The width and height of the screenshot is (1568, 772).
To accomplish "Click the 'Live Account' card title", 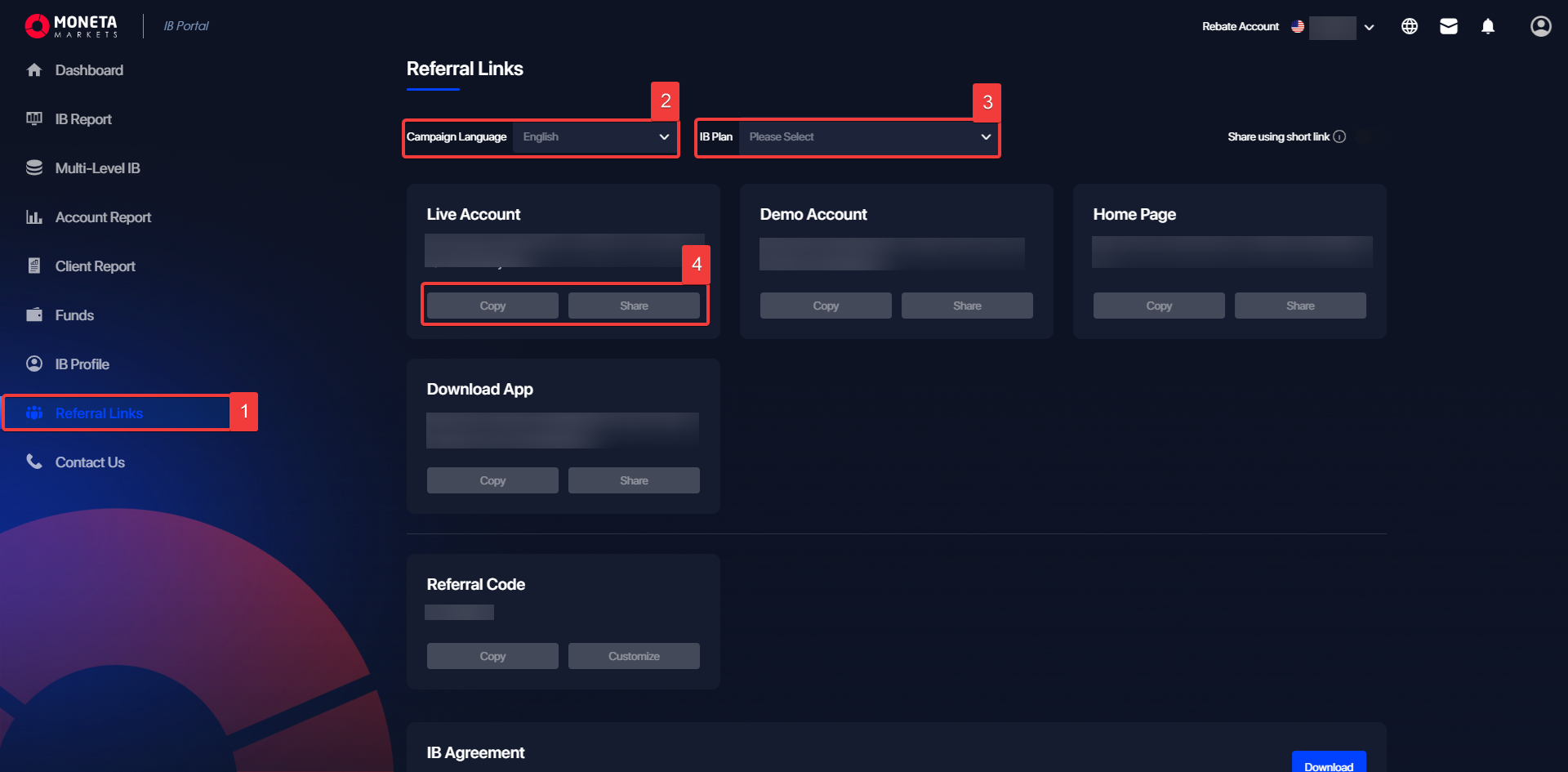I will pos(474,214).
